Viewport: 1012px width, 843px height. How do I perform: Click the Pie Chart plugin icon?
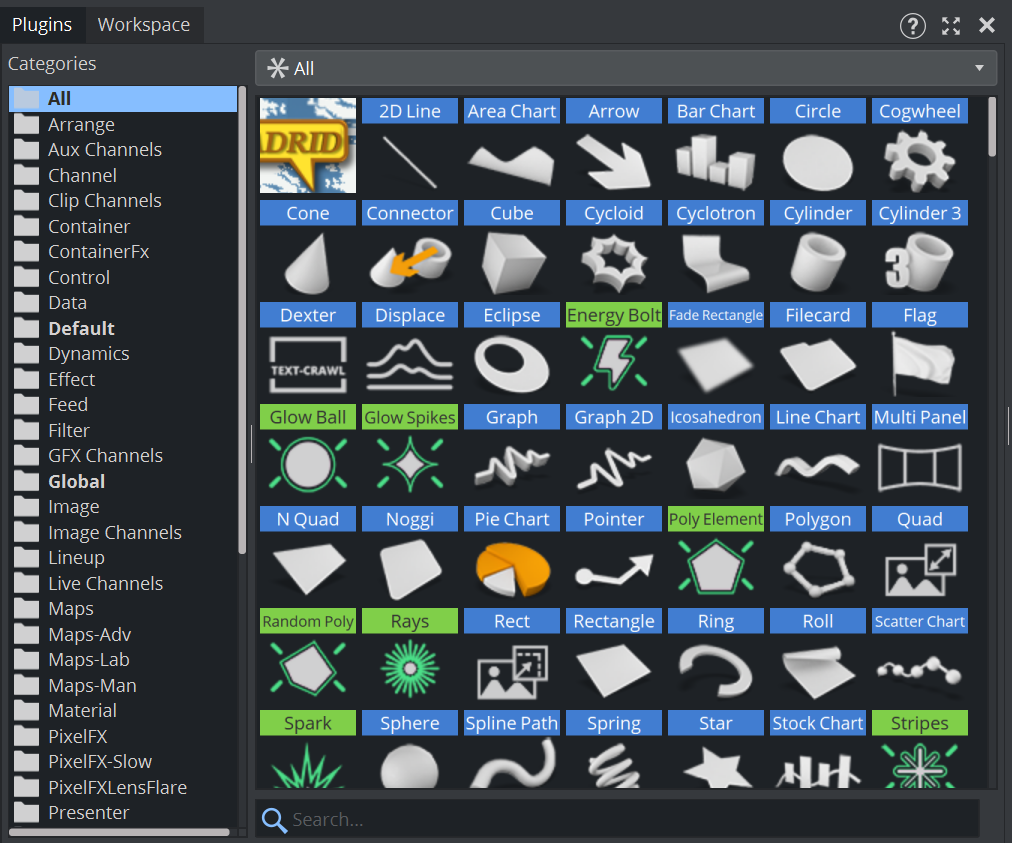511,568
